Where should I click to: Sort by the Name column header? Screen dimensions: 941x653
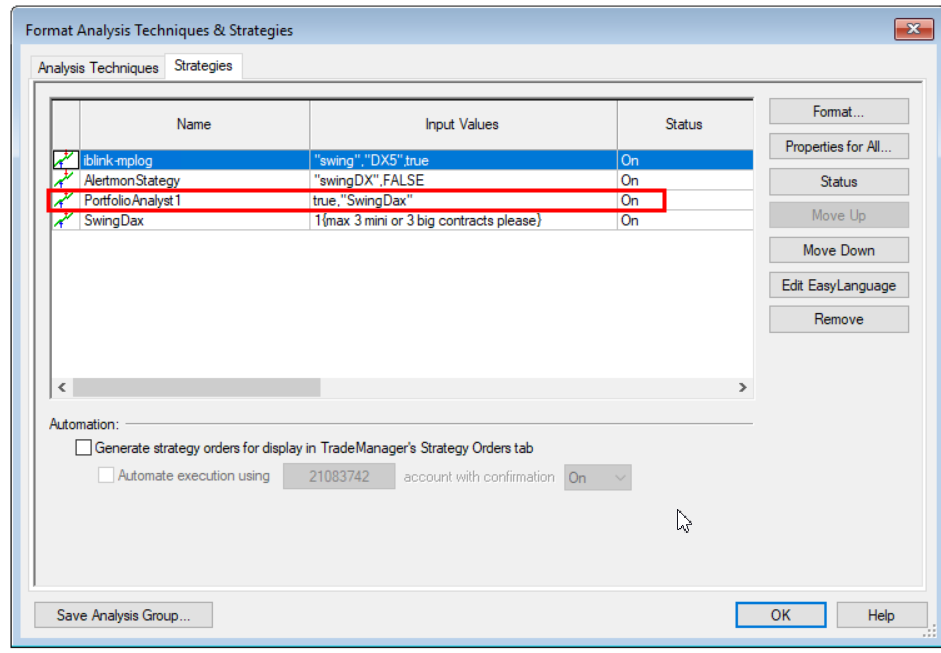point(194,125)
